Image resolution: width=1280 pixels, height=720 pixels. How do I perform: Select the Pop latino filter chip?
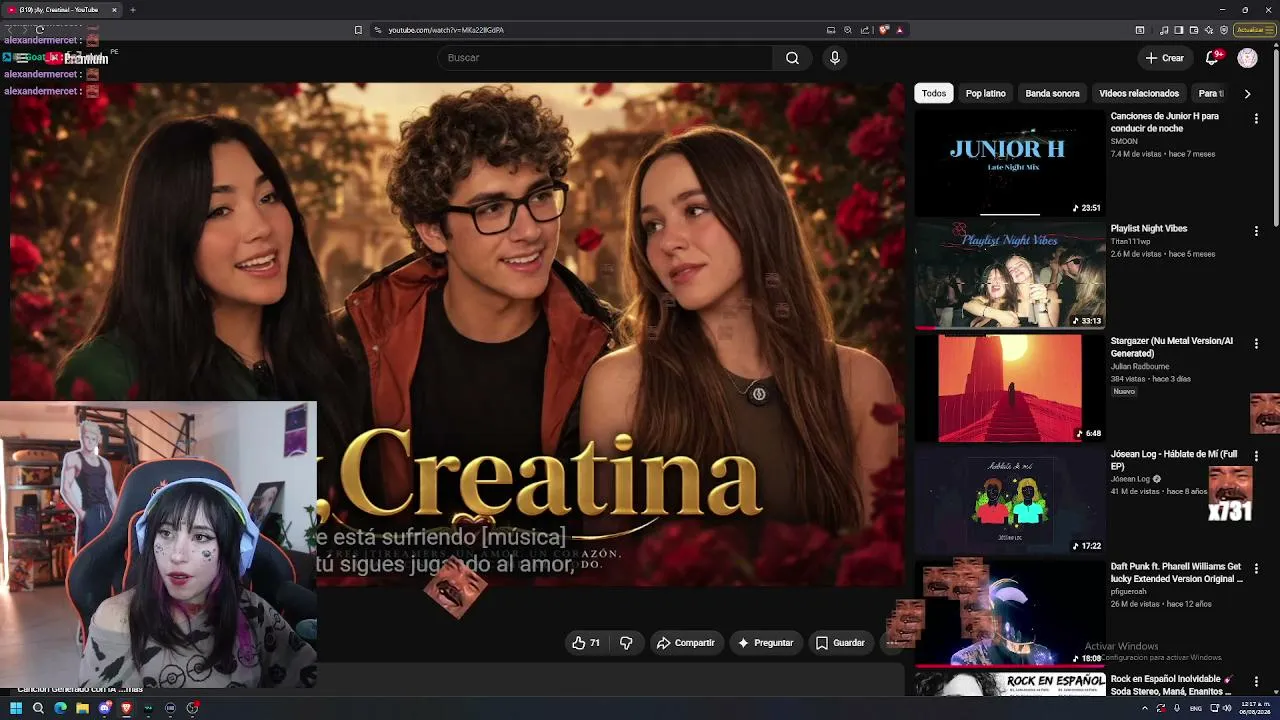pos(986,93)
